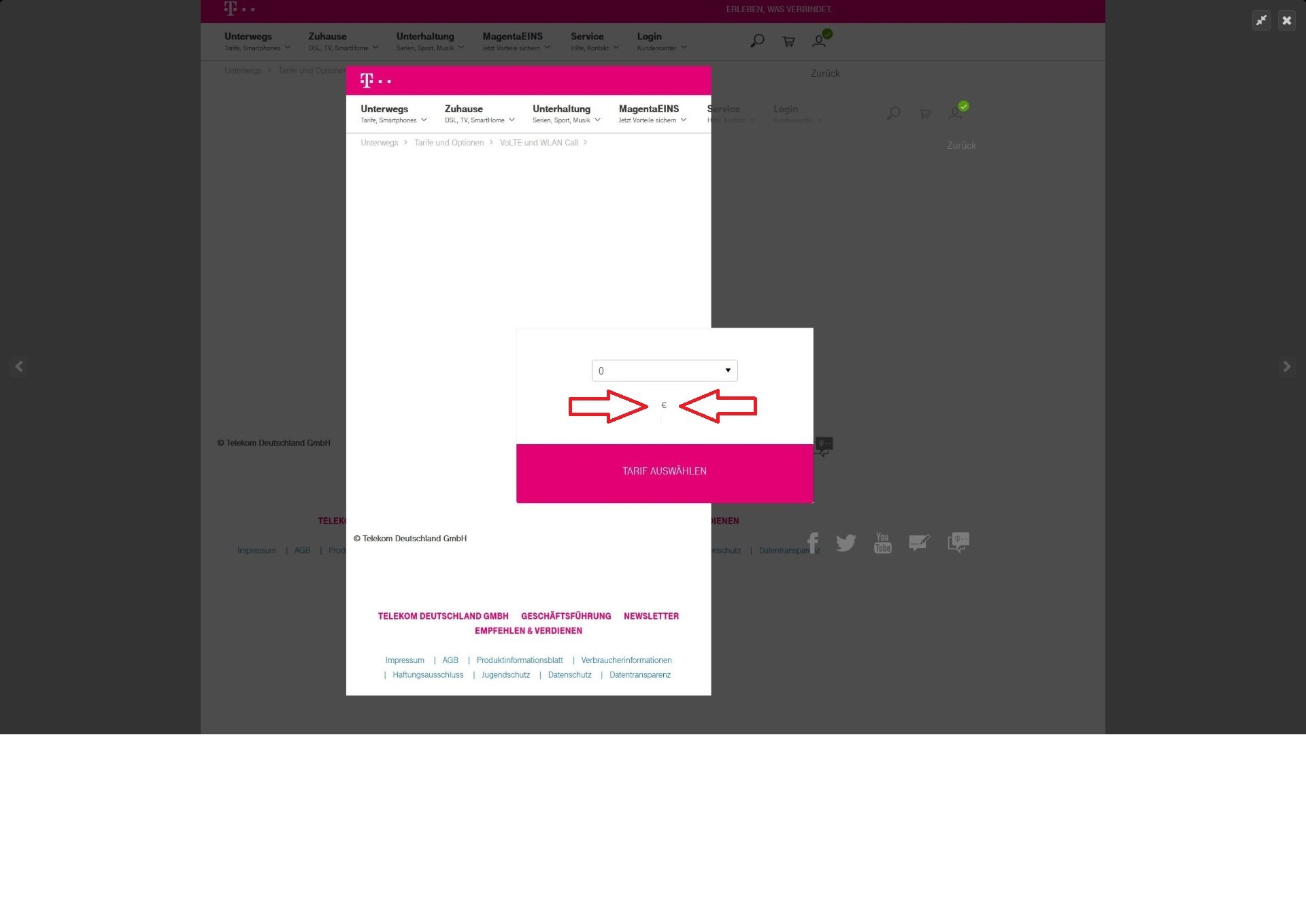The image size is (1306, 924).
Task: Open the Twitter bird icon
Action: click(x=845, y=543)
